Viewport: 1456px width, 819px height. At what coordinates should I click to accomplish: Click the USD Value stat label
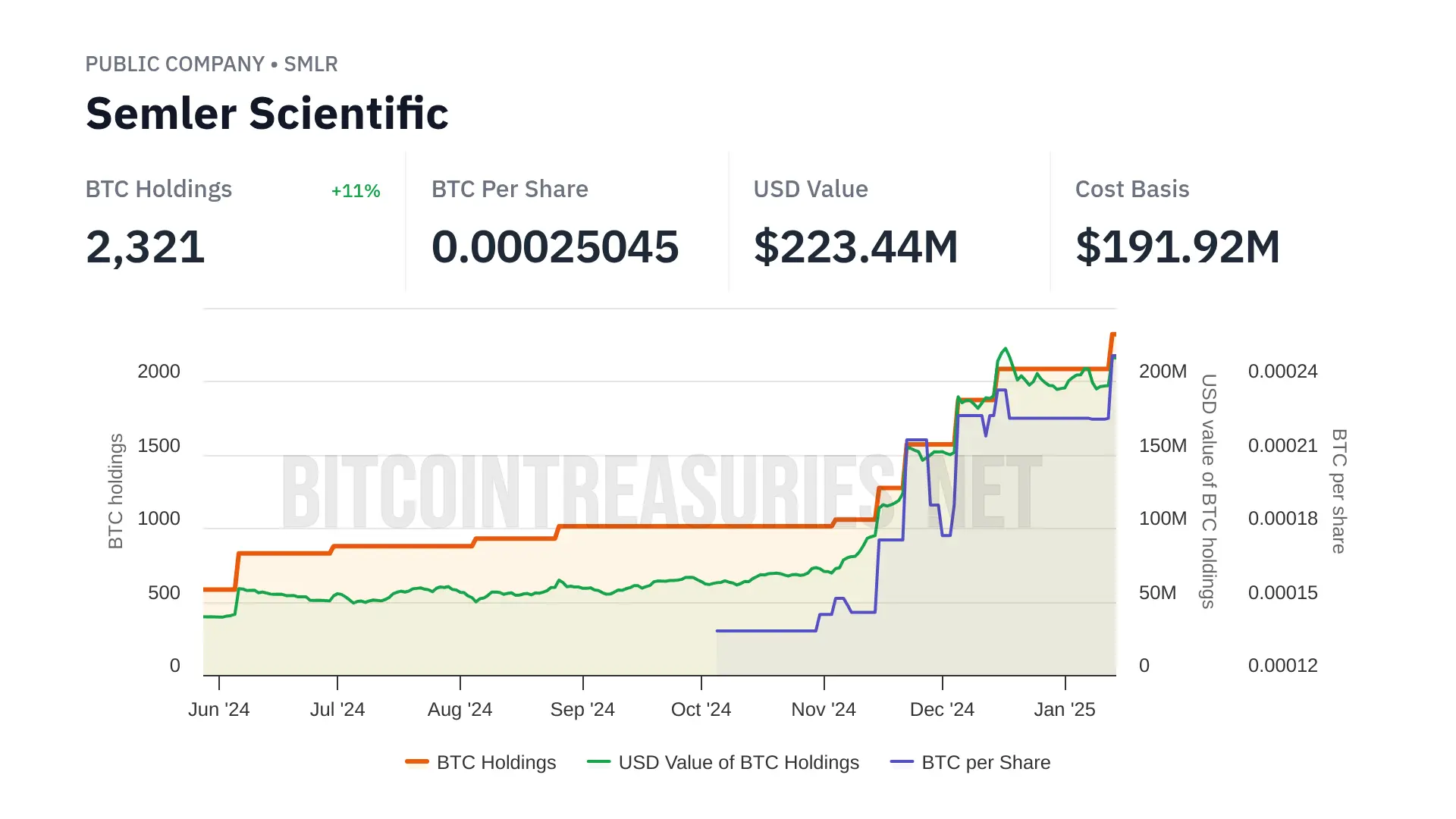coord(811,190)
